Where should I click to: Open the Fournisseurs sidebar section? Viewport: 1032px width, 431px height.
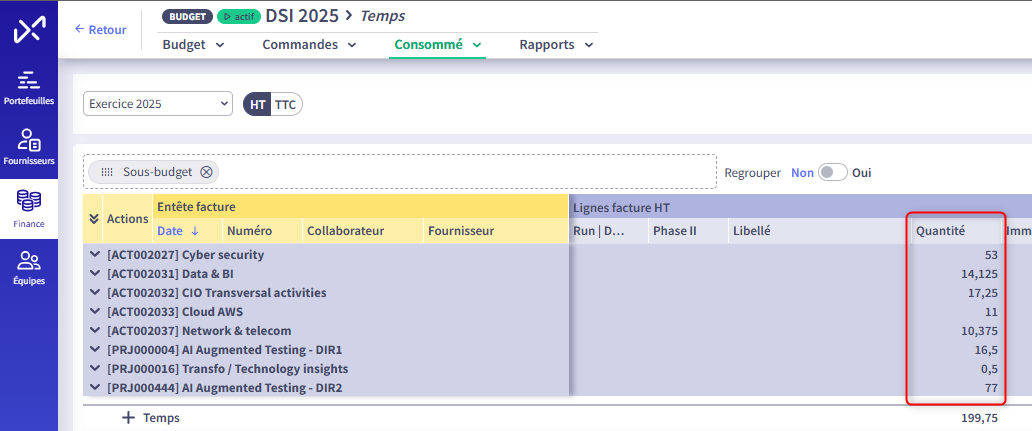click(x=28, y=146)
